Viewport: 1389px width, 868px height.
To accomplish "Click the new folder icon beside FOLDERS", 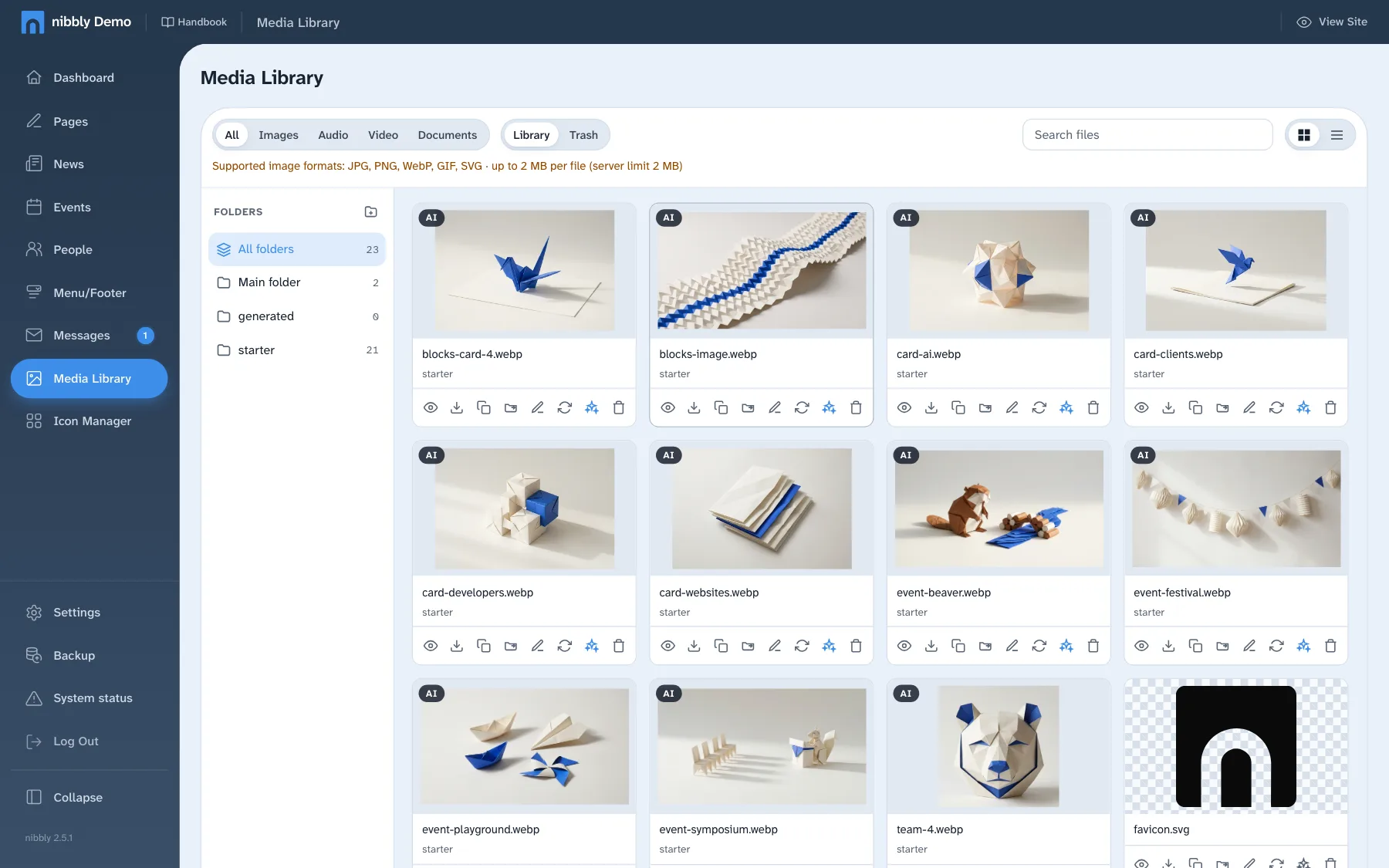I will [x=371, y=211].
